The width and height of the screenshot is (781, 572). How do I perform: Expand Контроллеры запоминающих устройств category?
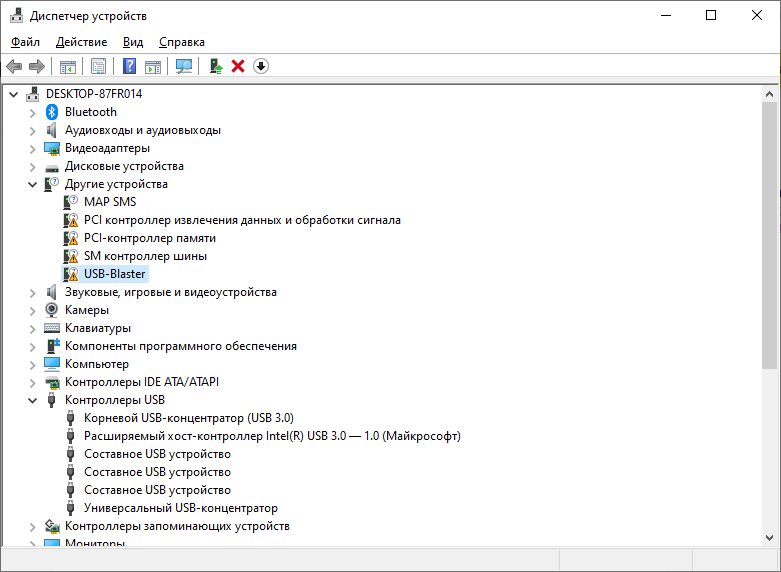[x=32, y=526]
